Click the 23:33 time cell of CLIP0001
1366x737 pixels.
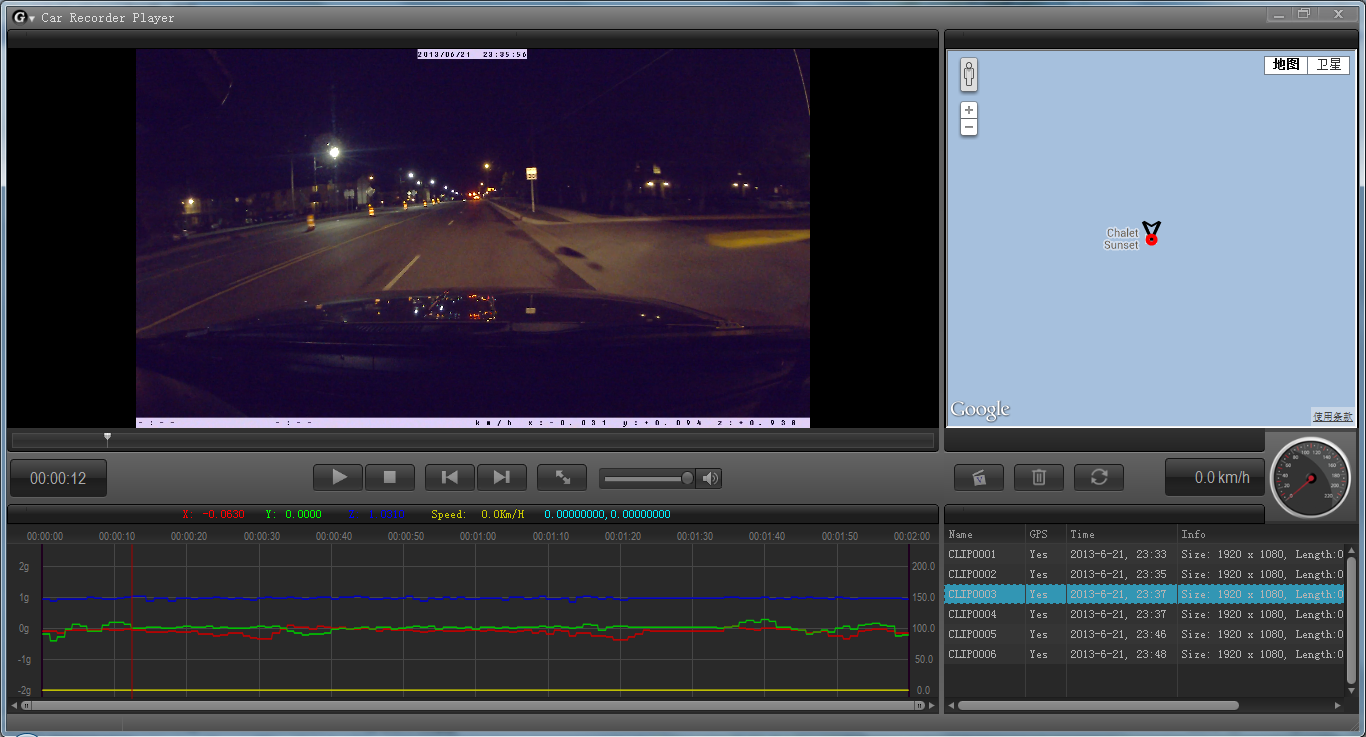tap(1118, 554)
